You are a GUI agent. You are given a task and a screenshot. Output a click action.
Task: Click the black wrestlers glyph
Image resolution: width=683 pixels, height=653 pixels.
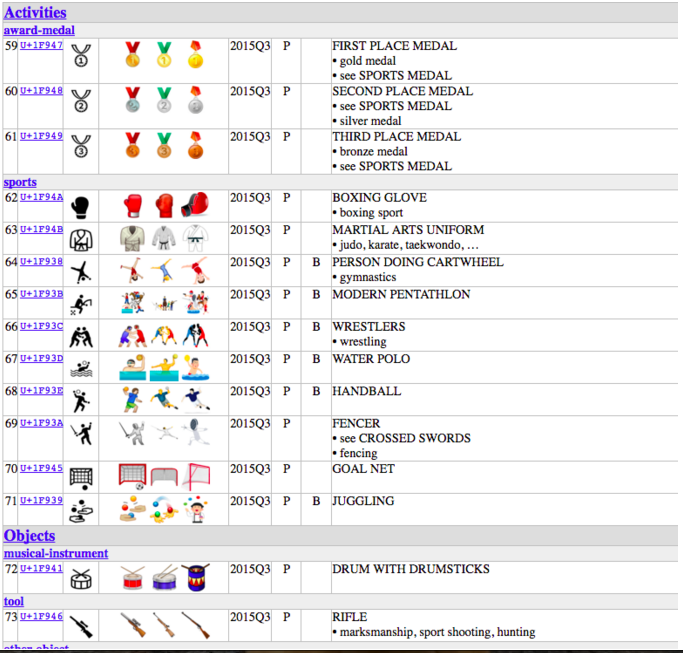pos(82,335)
